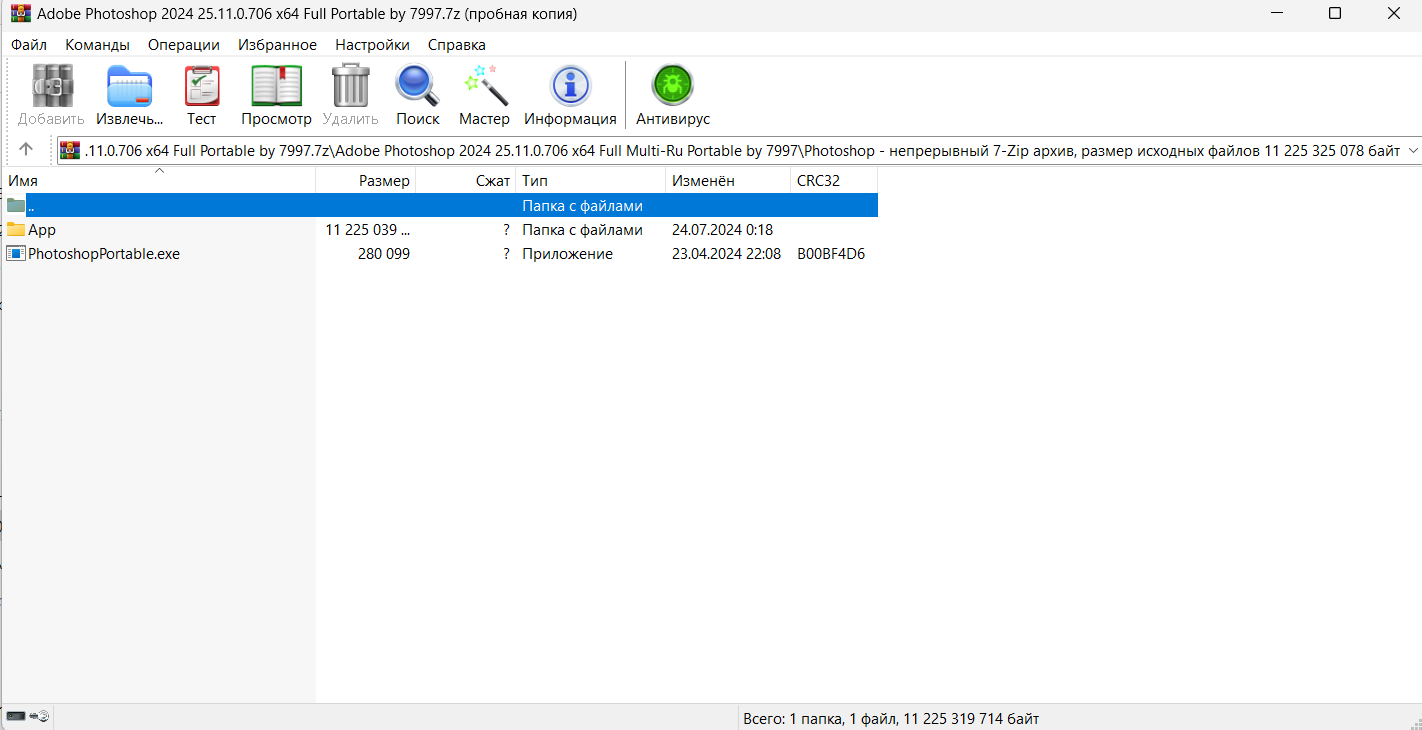Screen dimensions: 1422x730
Task: Click the Delete (Удалить) trash icon
Action: point(351,86)
